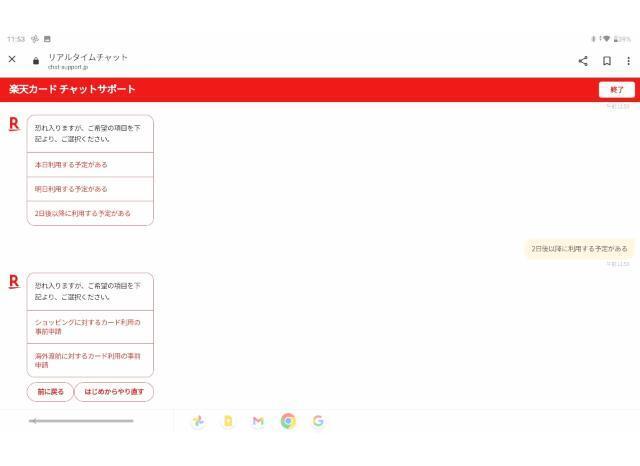Screen dimensions: 640x466
Task: Open Chrome from the taskbar
Action: click(288, 421)
